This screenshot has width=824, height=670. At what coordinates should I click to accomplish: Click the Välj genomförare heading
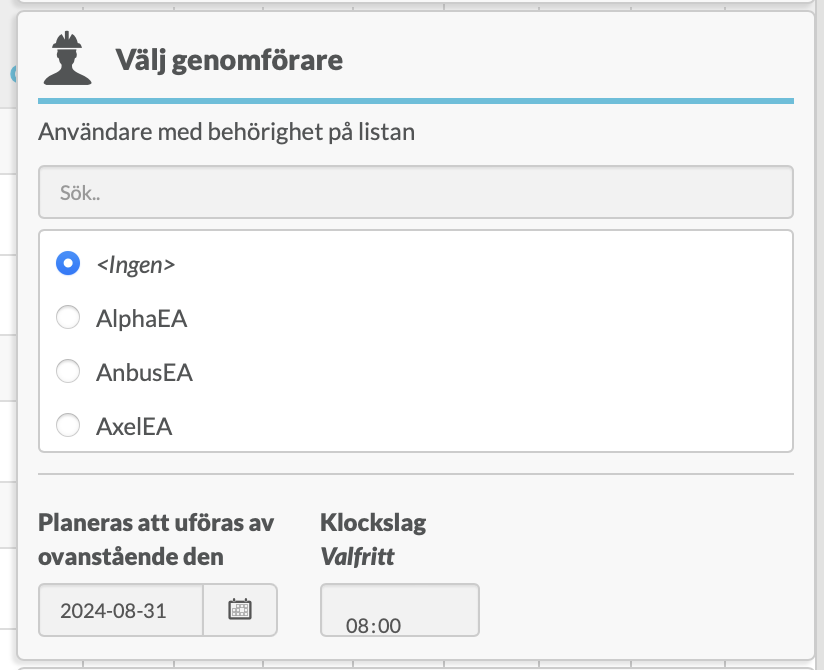coord(229,61)
